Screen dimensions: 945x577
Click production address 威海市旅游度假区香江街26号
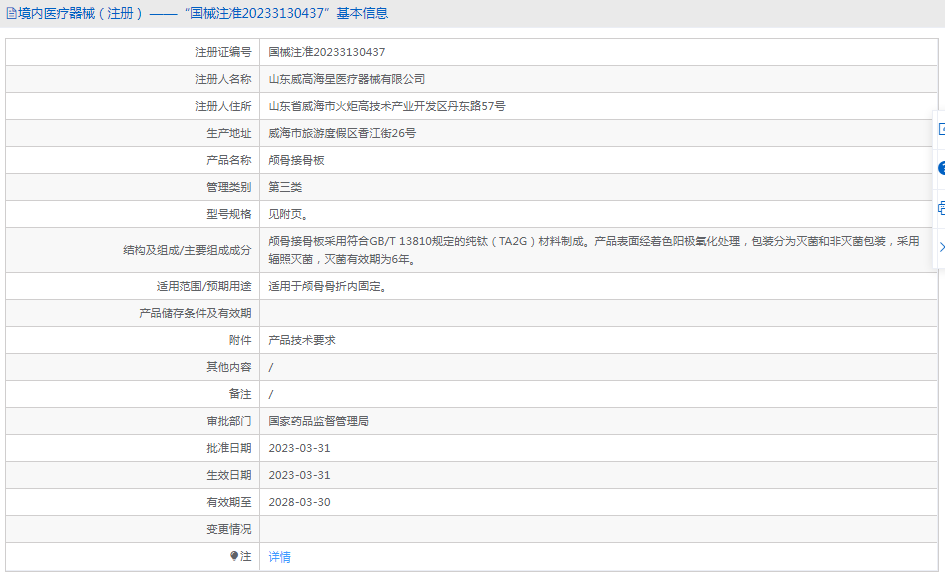342,133
